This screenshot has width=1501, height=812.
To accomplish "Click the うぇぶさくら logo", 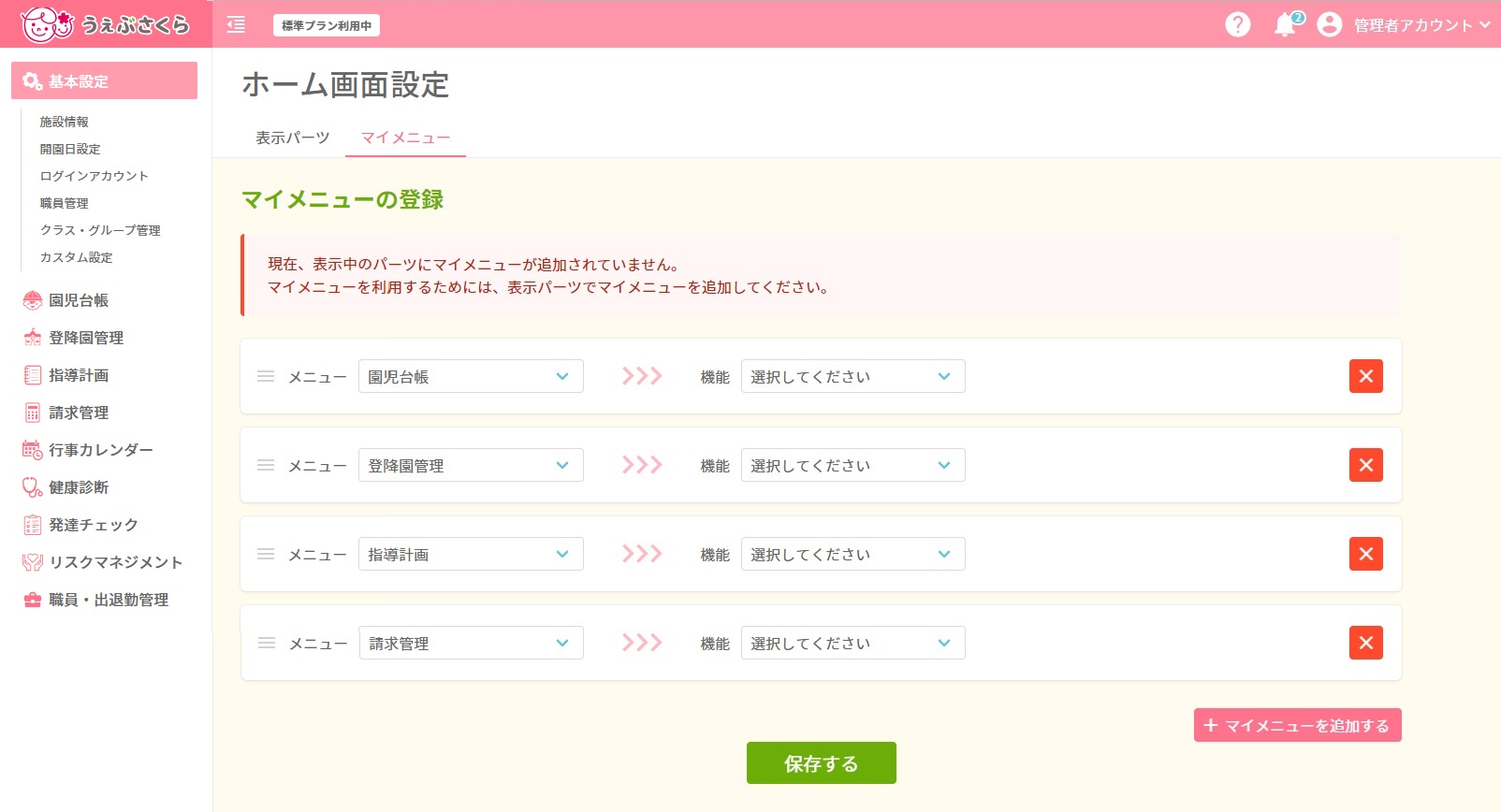I will (105, 24).
